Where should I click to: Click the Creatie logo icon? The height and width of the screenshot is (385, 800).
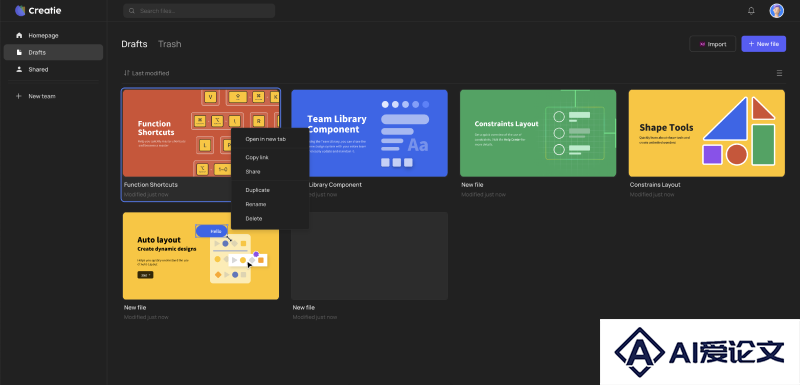point(20,11)
